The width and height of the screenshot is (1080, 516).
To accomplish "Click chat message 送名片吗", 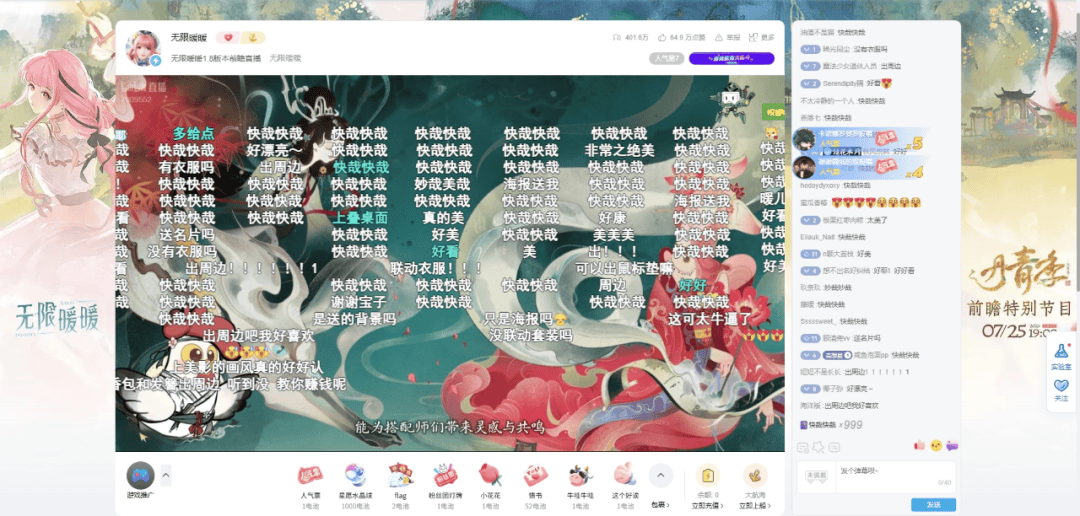I will 866,338.
